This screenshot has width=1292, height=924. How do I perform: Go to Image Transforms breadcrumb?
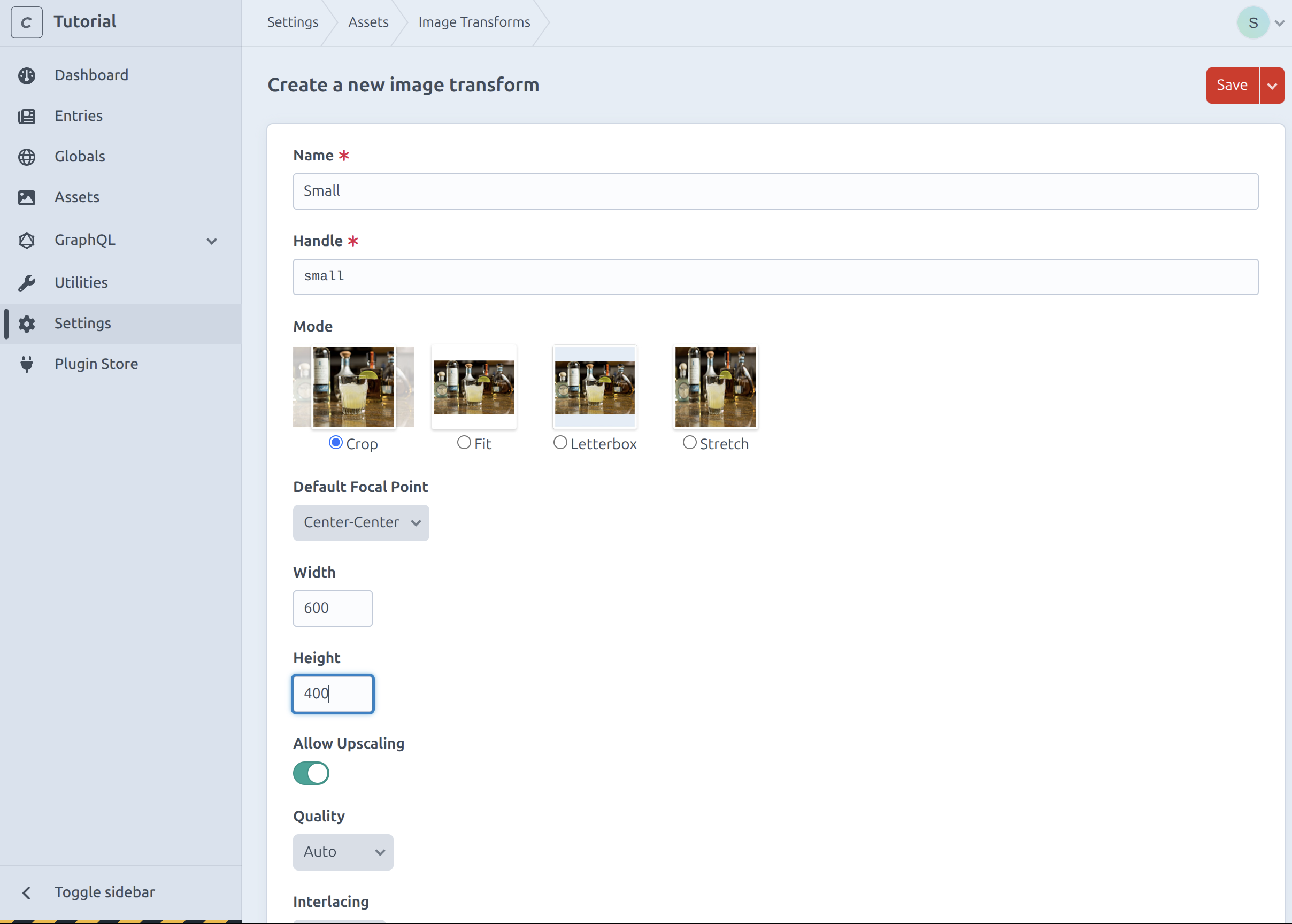[x=474, y=22]
